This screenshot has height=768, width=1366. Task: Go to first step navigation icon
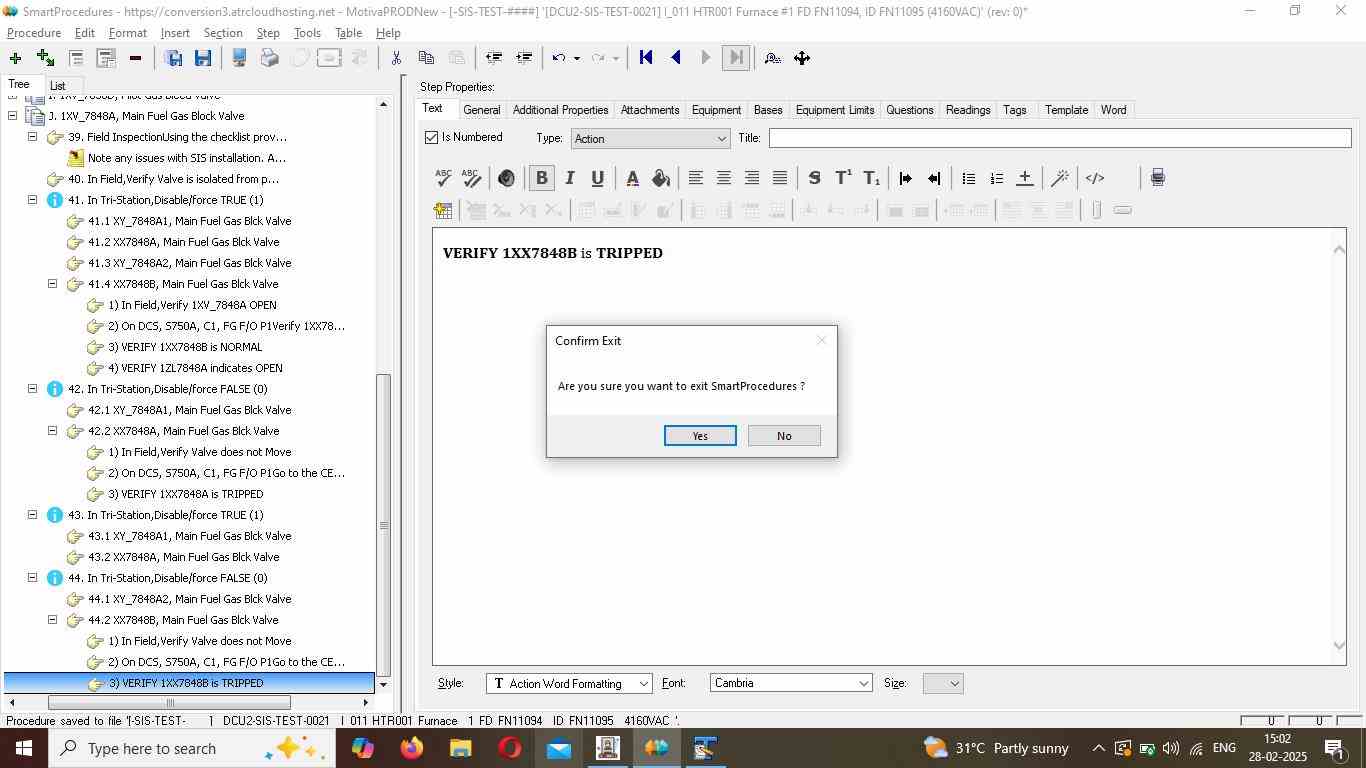[x=646, y=58]
